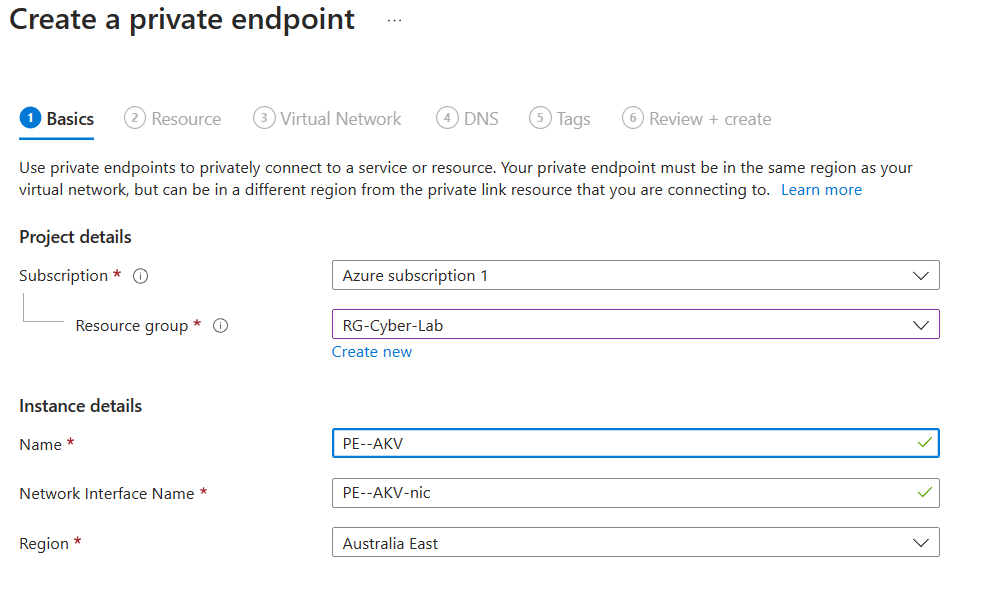Switch to the Resource tab

(186, 119)
